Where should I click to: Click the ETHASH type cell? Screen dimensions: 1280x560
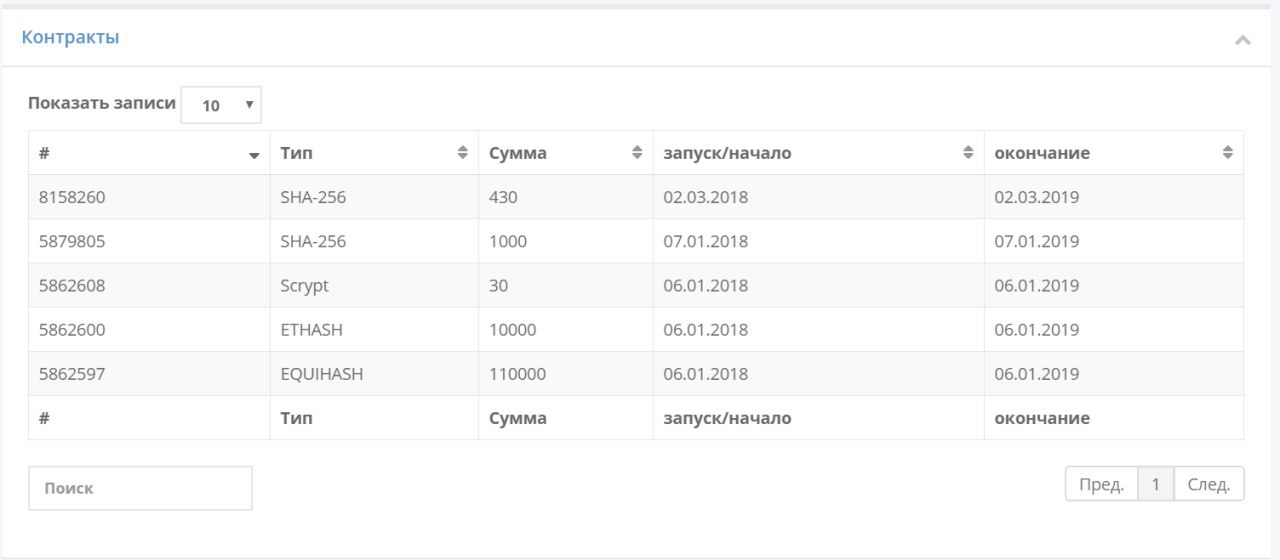coord(374,329)
